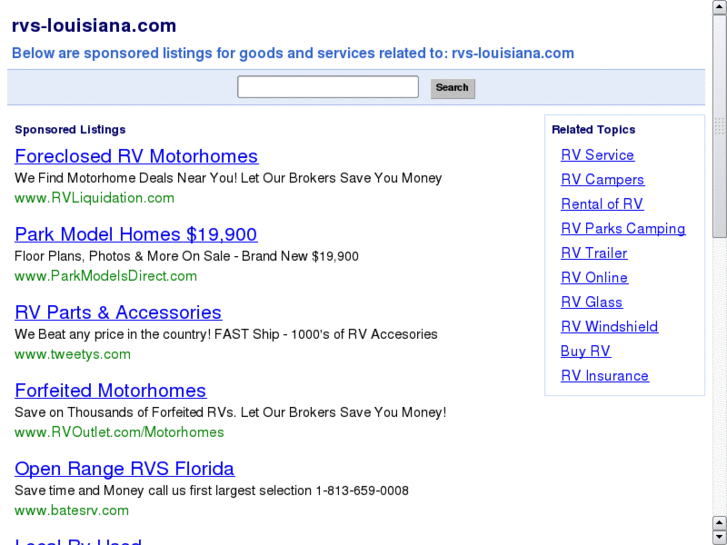
Task: Click the scrollbar up arrow at top
Action: (719, 7)
